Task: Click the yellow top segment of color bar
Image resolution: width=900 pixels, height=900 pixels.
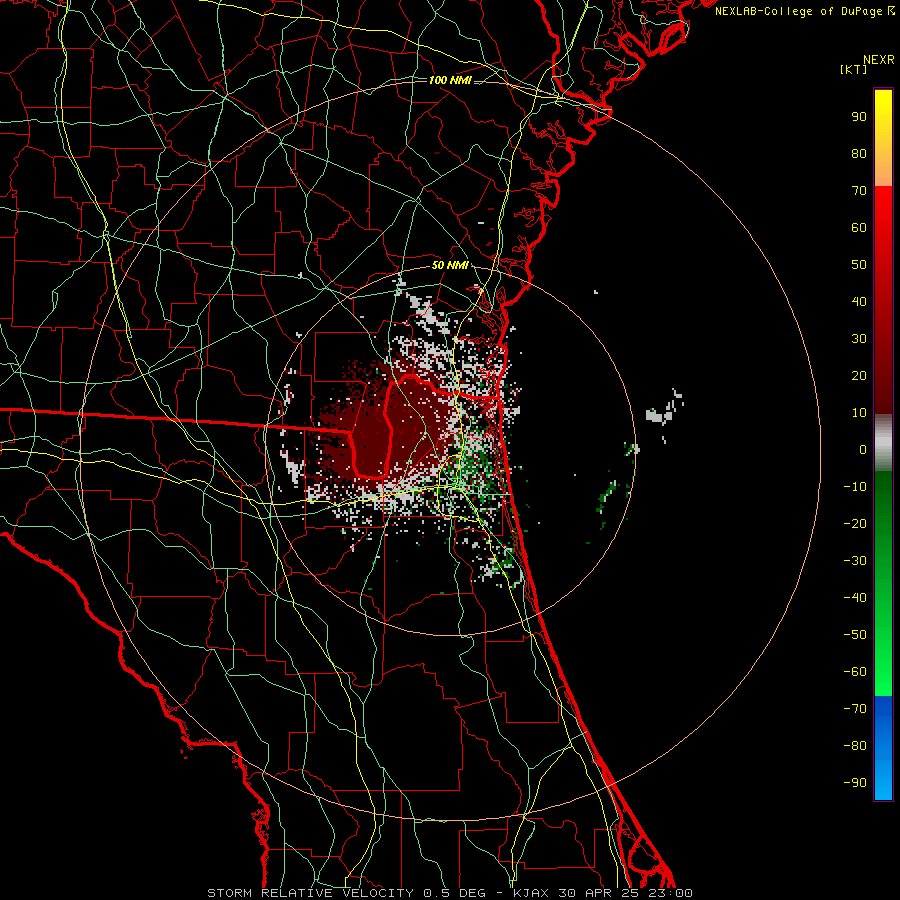Action: (883, 138)
